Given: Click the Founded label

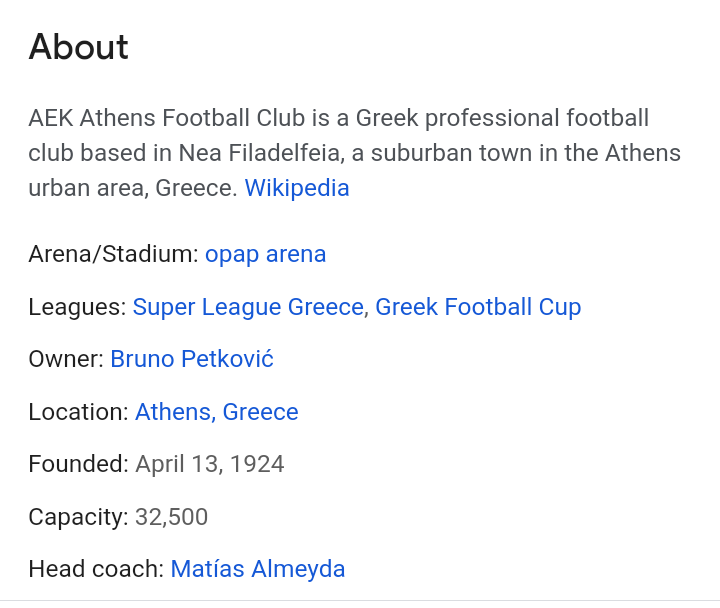Looking at the screenshot, I should (79, 464).
